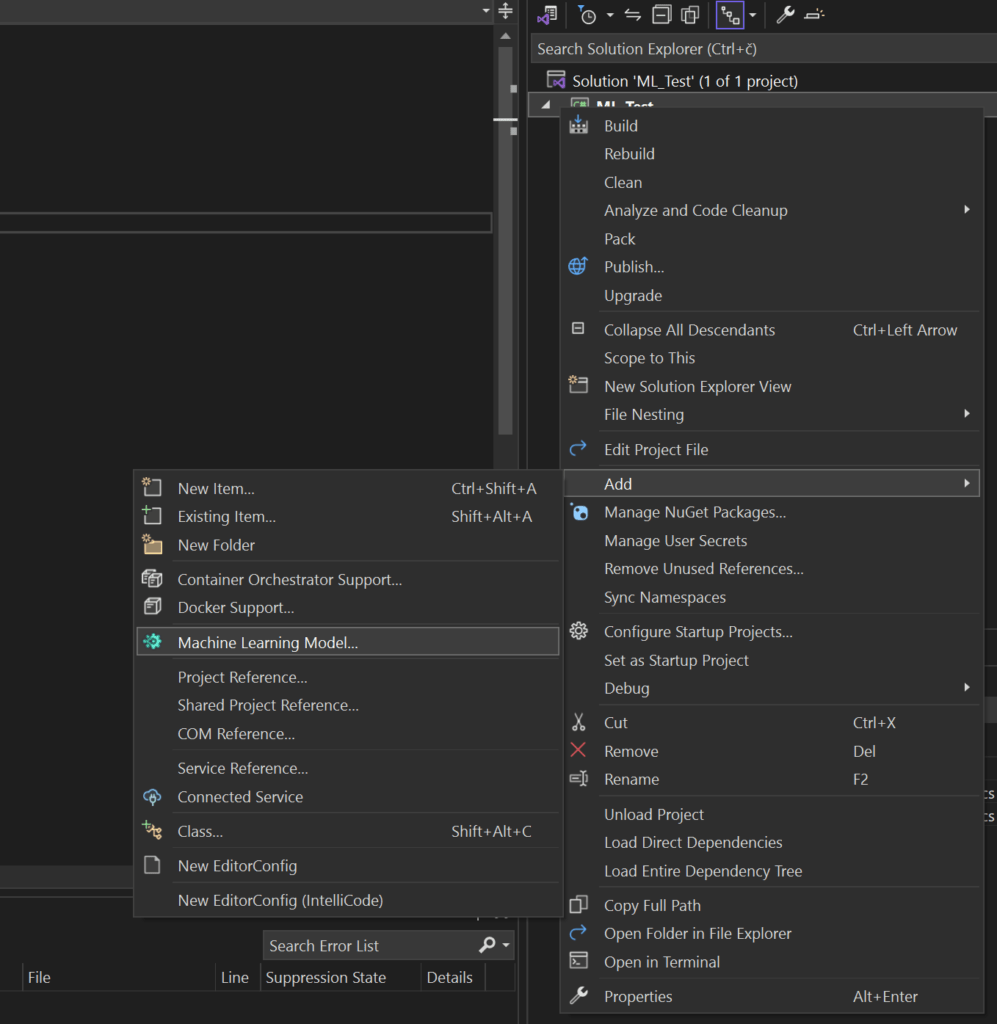
Task: Click the Switch Views icon in Solution Explorer
Action: tap(546, 15)
